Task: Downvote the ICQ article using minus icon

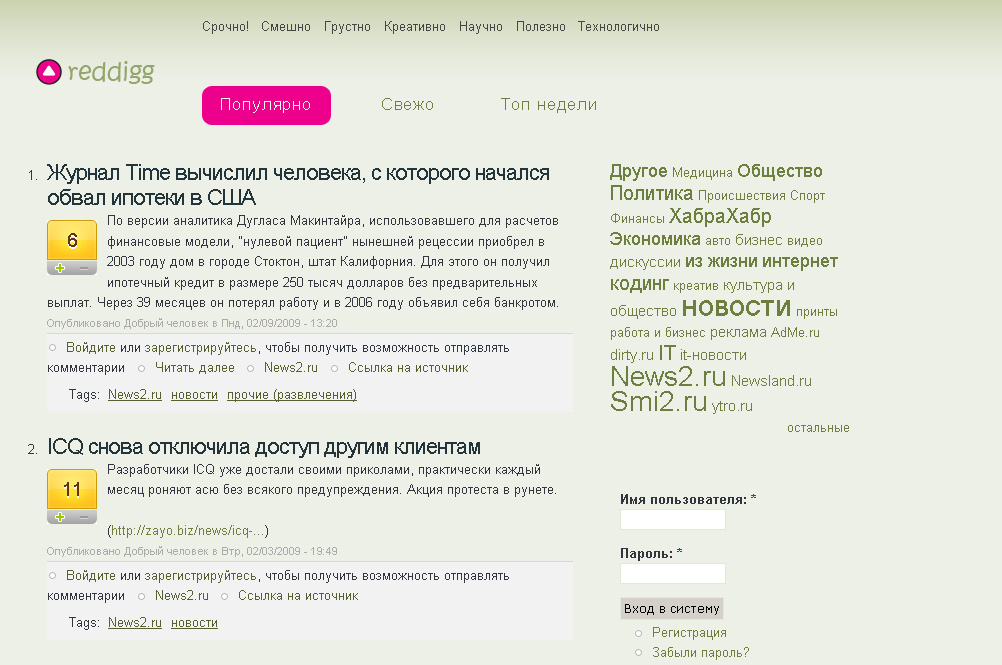Action: 84,516
